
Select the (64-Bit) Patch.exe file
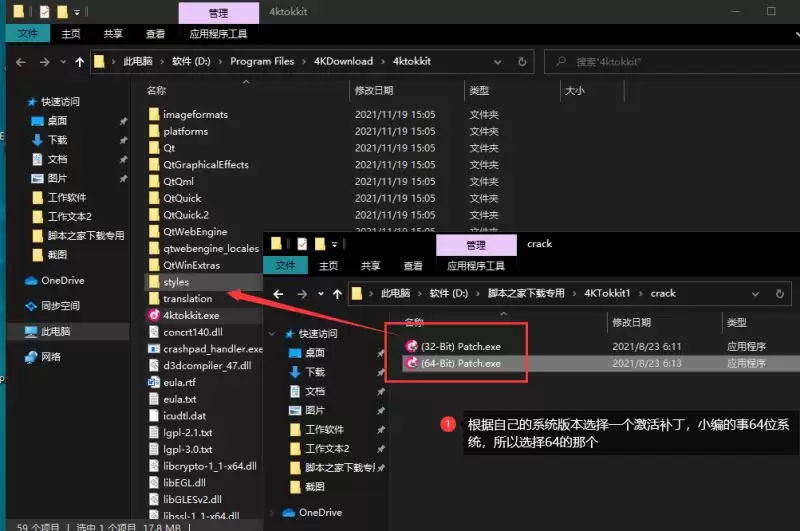click(x=460, y=363)
